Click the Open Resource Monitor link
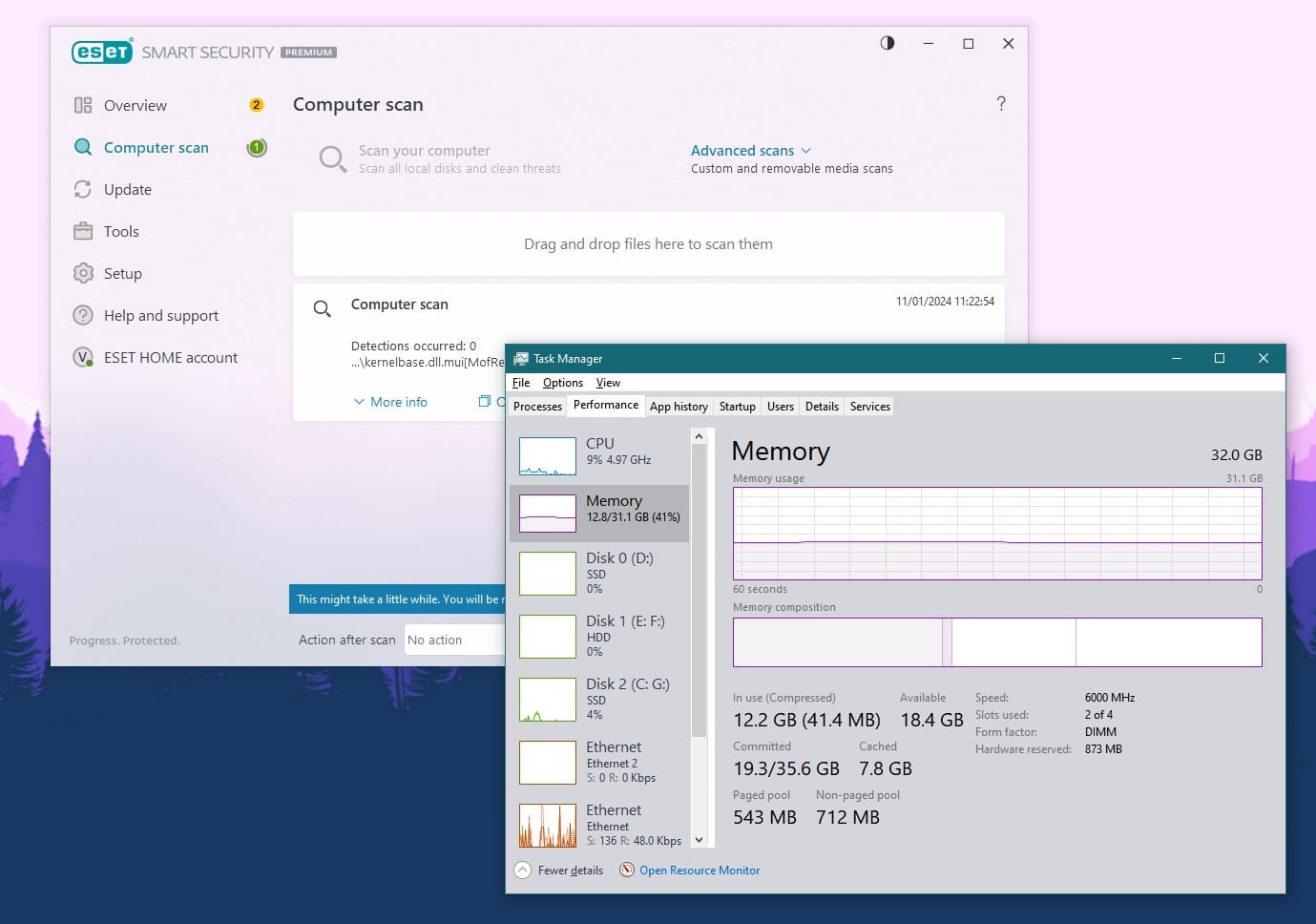Image resolution: width=1316 pixels, height=924 pixels. click(x=700, y=871)
